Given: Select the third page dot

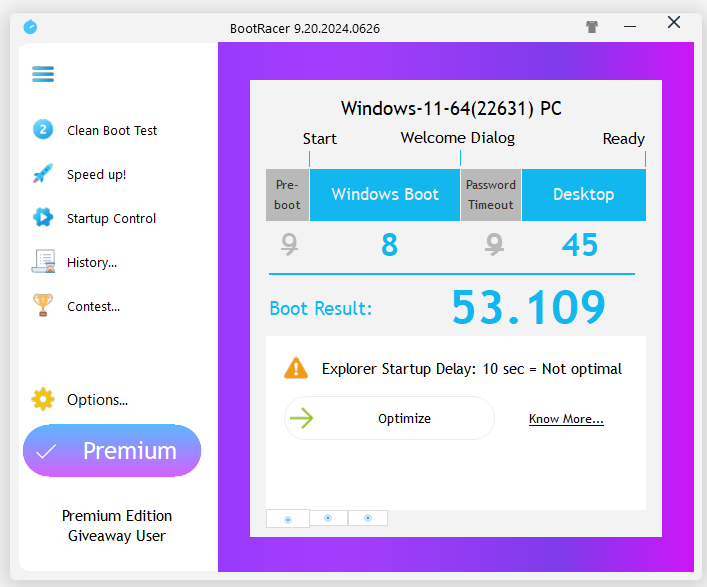Looking at the screenshot, I should (x=368, y=518).
